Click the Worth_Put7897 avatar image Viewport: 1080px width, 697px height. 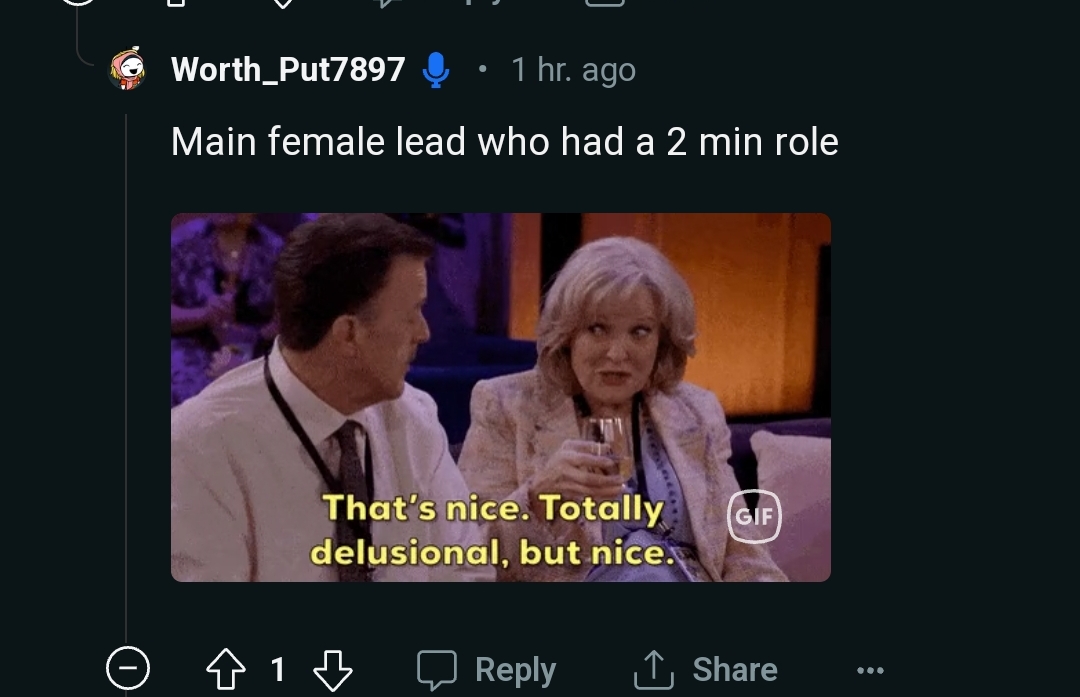click(x=127, y=70)
